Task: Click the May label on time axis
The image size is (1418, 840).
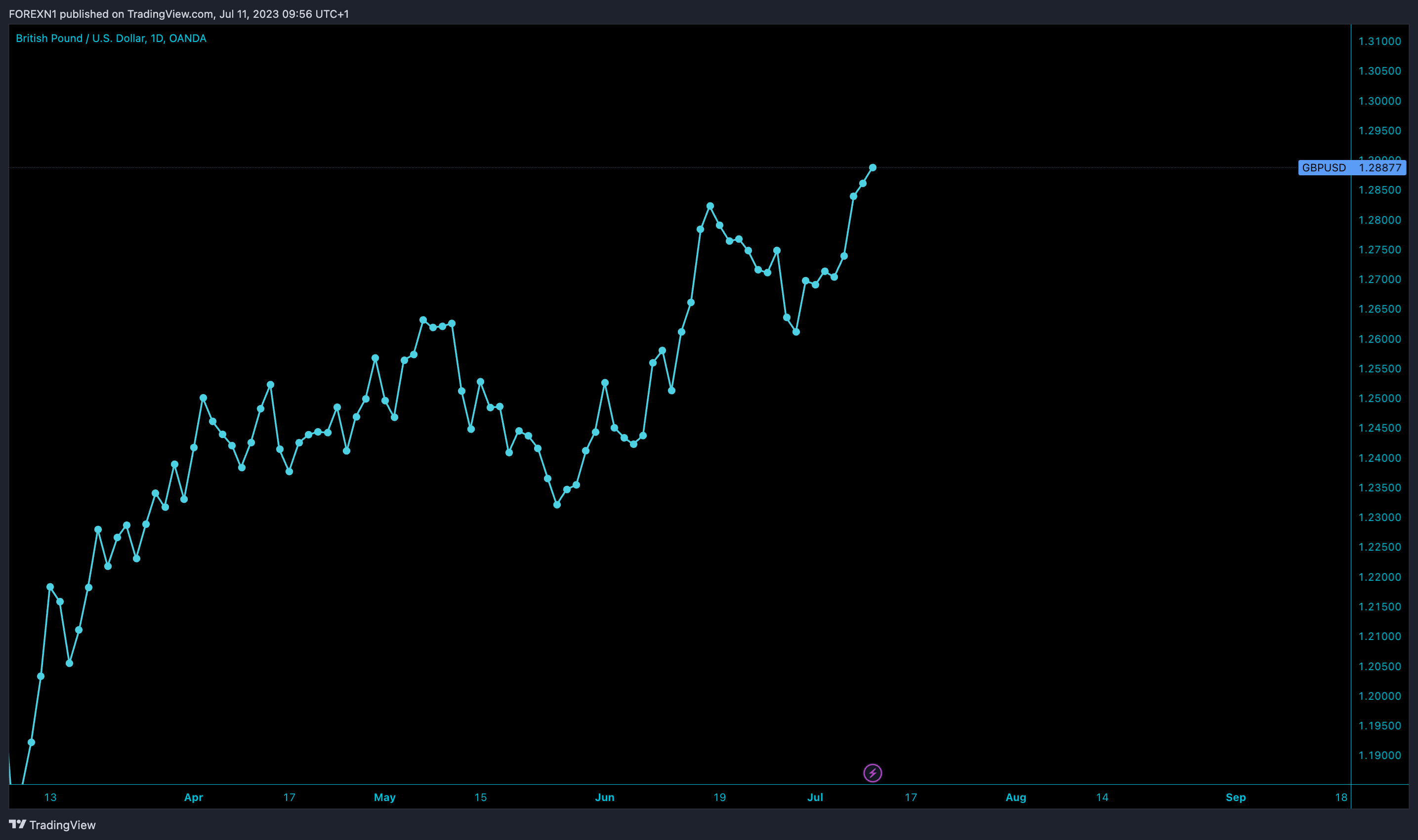Action: point(384,797)
